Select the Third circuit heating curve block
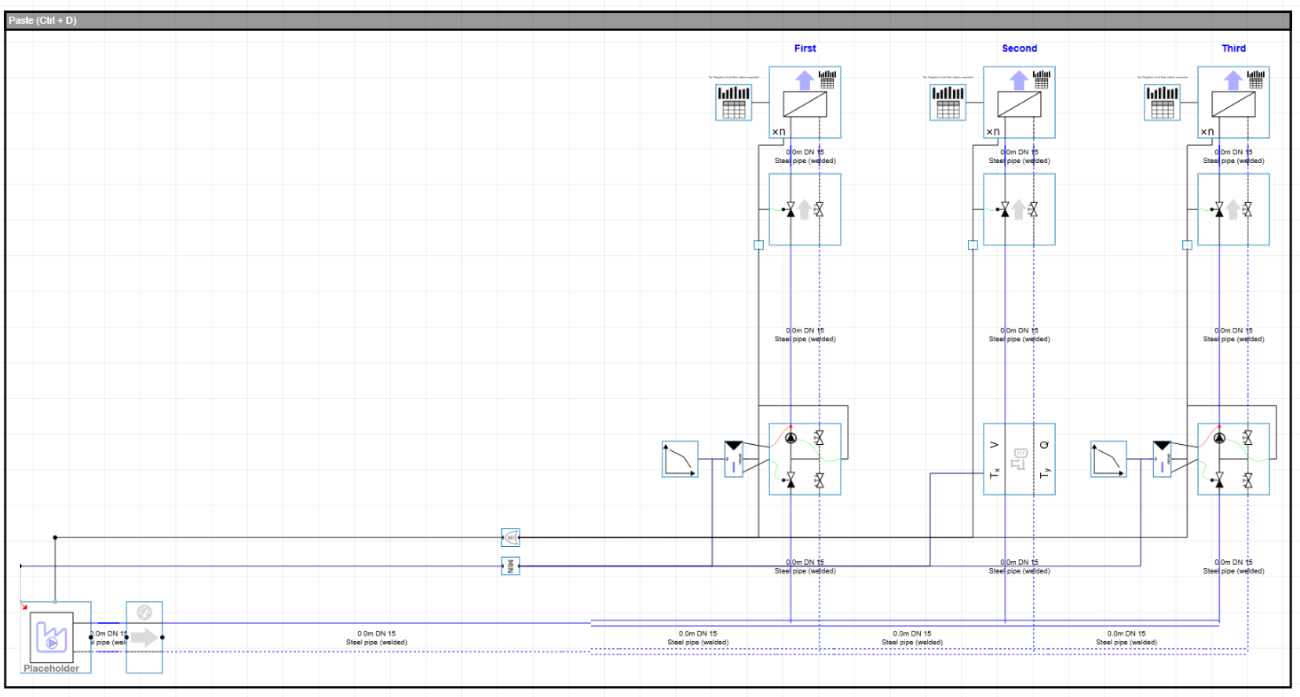This screenshot has width=1300, height=697. (1108, 460)
